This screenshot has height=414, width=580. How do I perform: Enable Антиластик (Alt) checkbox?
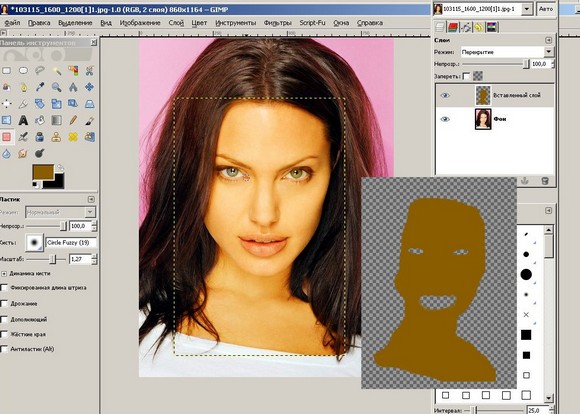[x=4, y=349]
